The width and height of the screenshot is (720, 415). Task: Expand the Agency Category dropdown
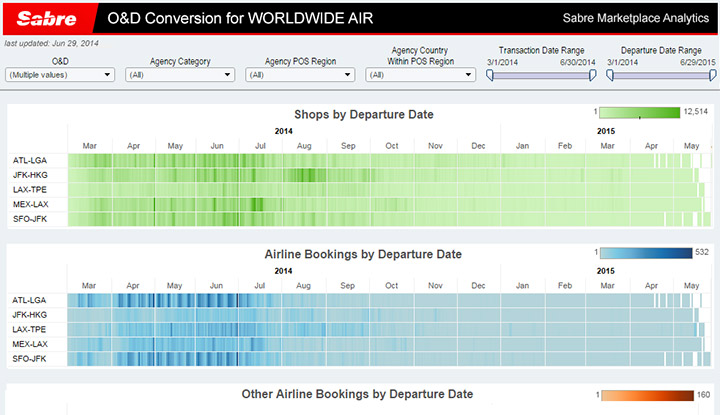[x=180, y=74]
